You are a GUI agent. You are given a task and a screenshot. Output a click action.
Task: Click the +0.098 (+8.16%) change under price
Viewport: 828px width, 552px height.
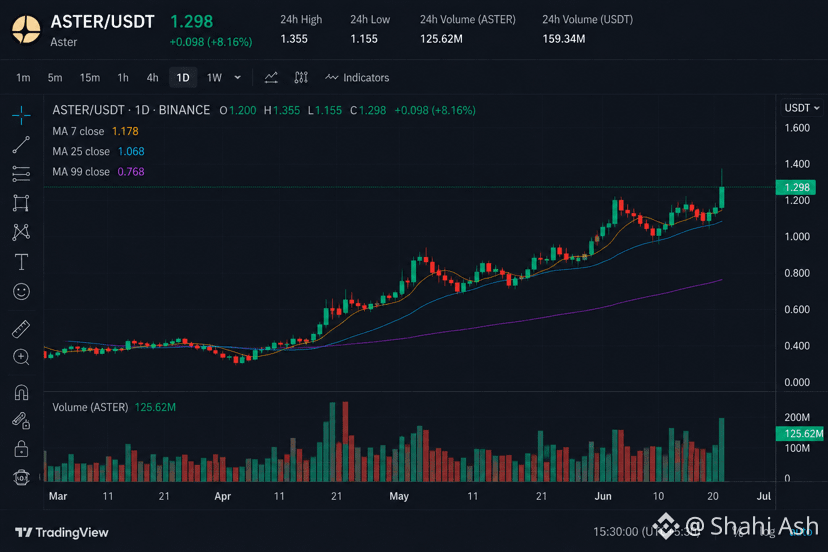[211, 42]
